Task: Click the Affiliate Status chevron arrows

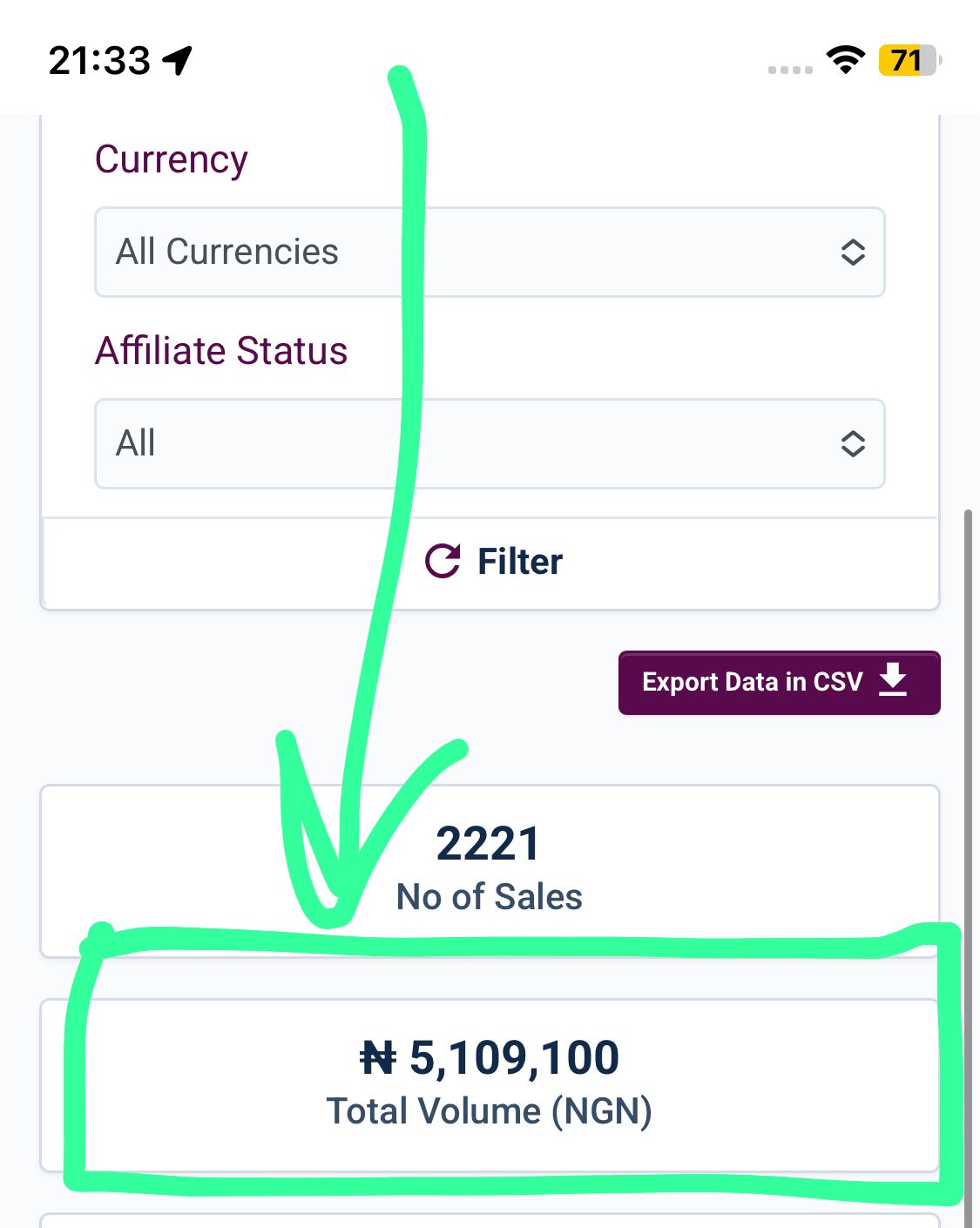Action: (x=852, y=444)
